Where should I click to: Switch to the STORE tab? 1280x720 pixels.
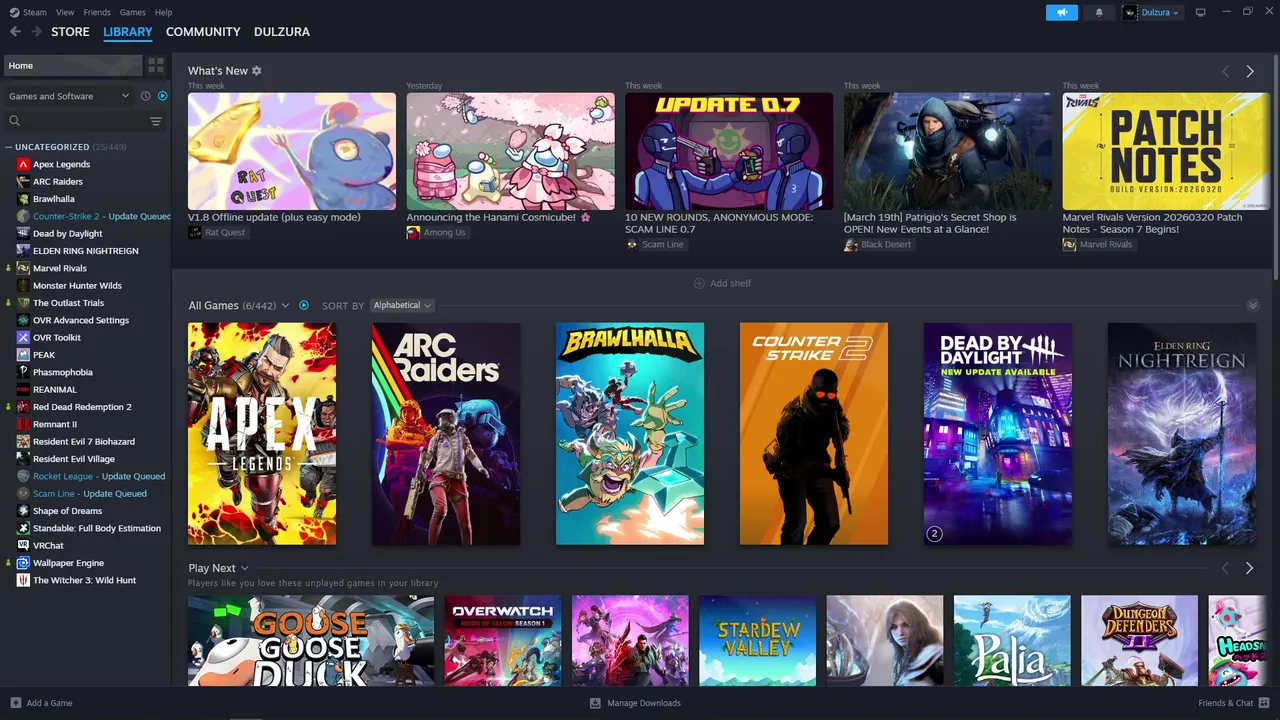[x=70, y=32]
